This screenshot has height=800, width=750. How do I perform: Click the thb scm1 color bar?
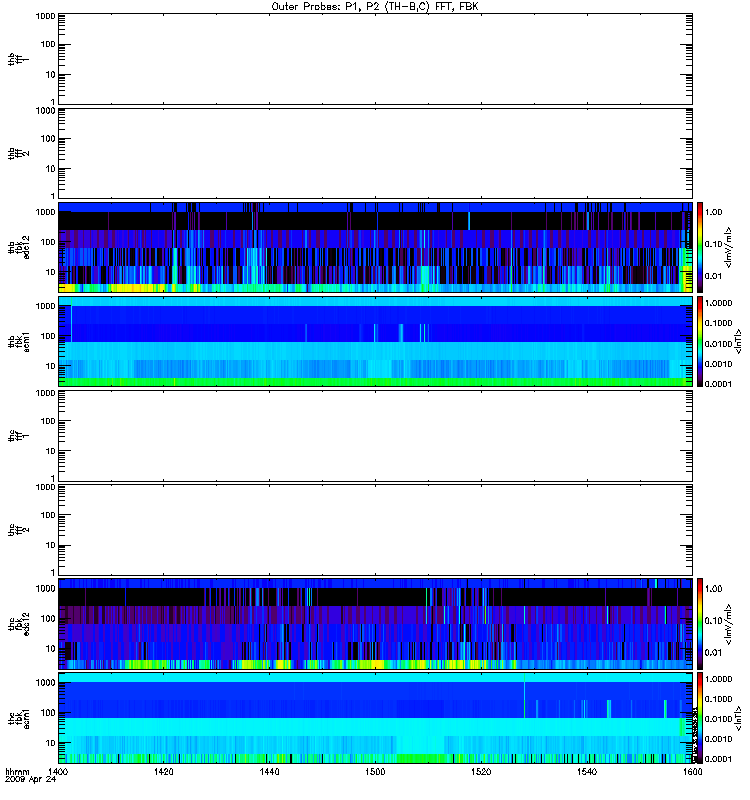[x=700, y=342]
